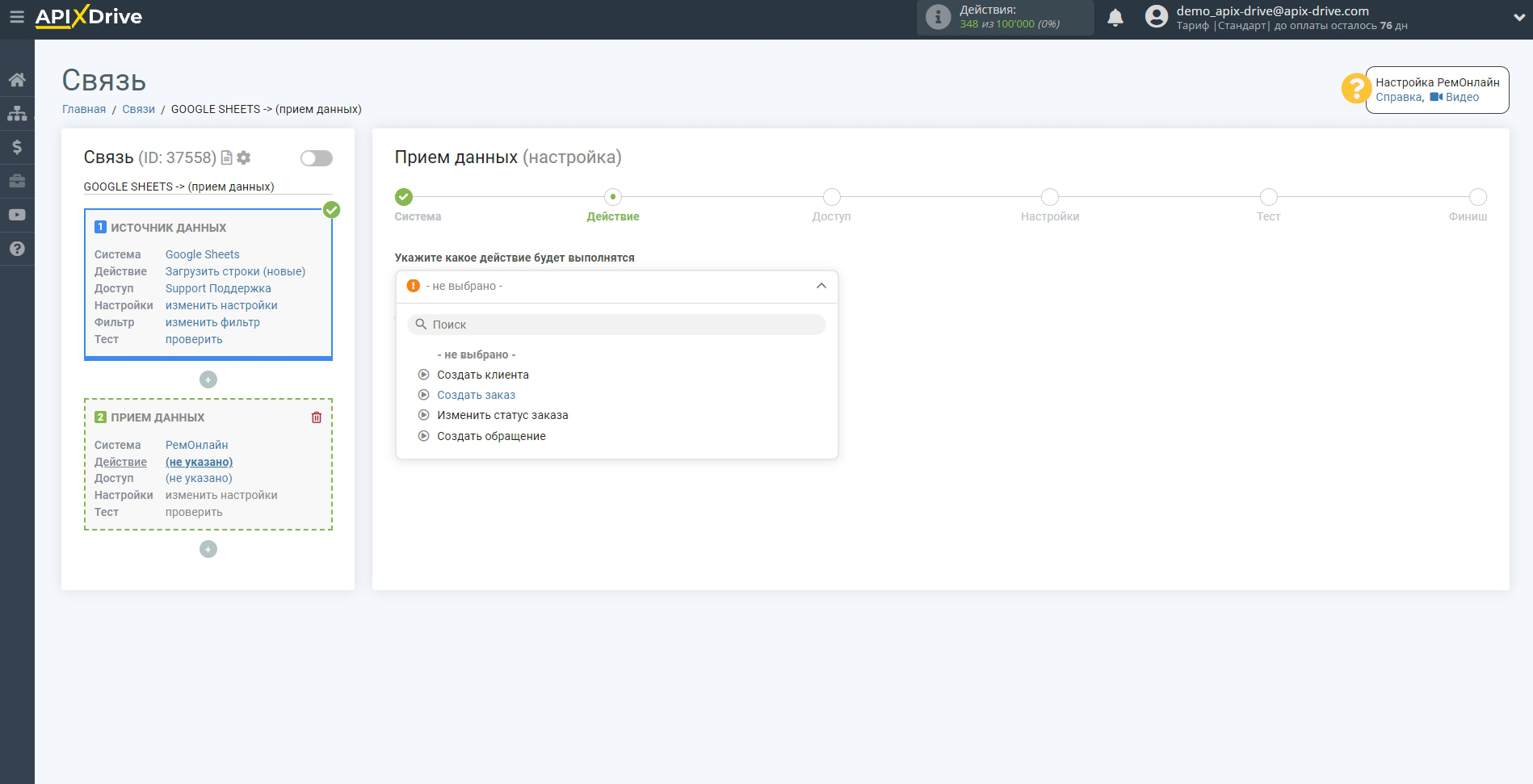1533x784 pixels.
Task: Open the video YouTube icon in the sidebar
Action: (17, 215)
